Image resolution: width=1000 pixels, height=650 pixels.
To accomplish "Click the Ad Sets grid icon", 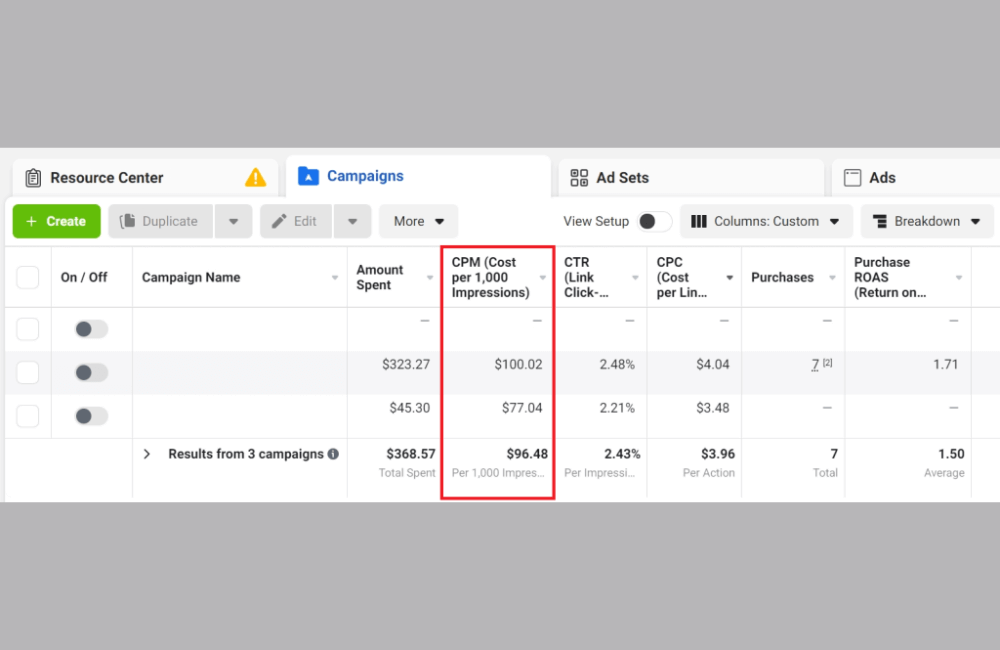I will tap(578, 177).
